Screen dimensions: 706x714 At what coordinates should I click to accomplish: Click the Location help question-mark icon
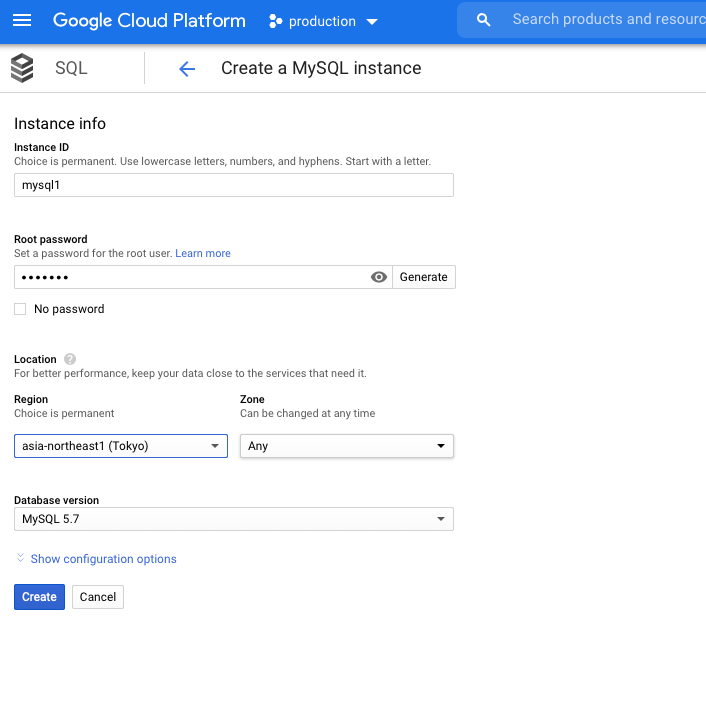69,359
